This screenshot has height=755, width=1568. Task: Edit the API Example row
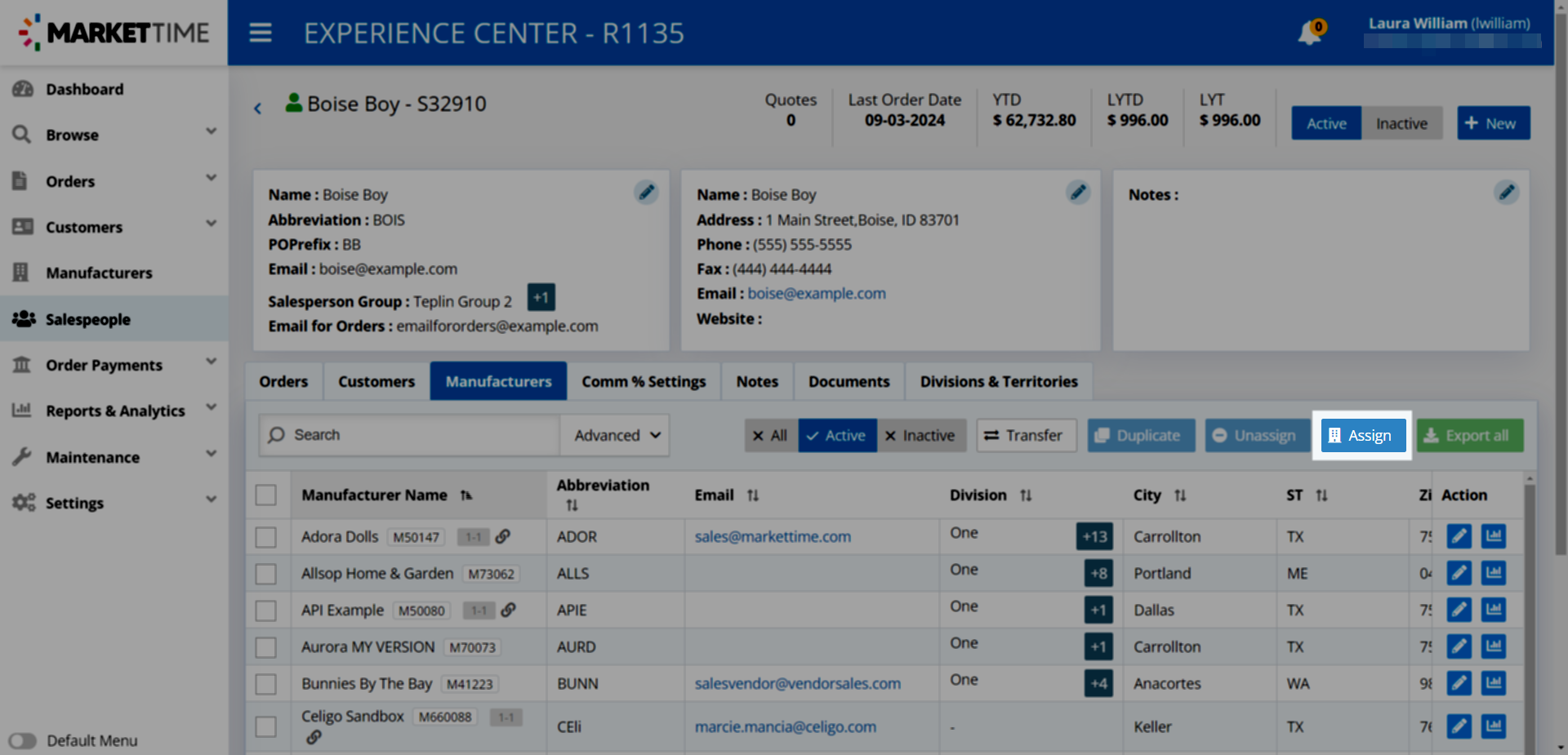pos(1459,610)
